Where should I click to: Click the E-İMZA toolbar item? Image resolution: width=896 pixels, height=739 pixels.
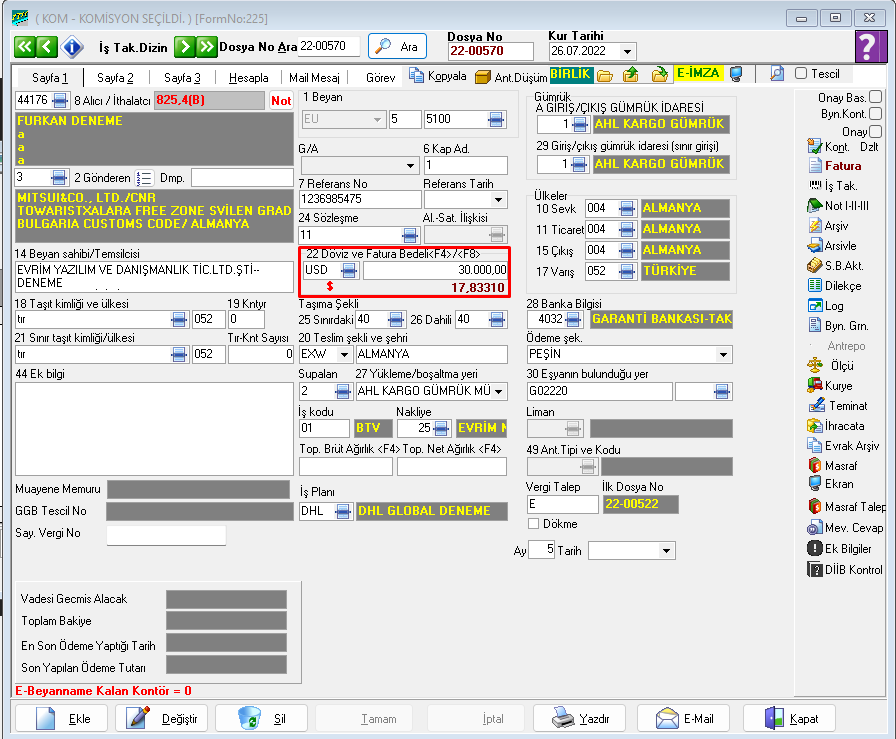[698, 74]
